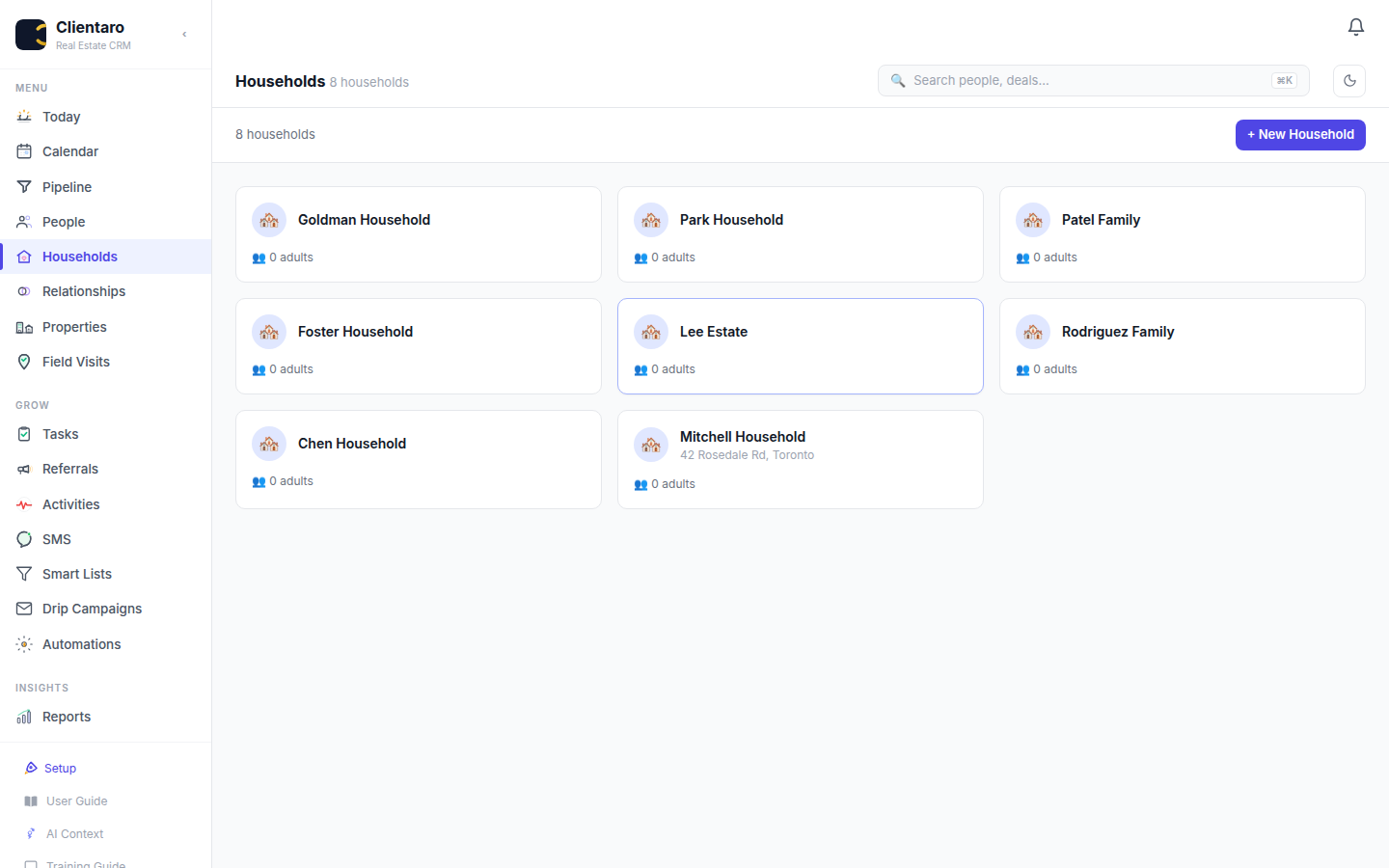Open the User Guide link
This screenshot has width=1389, height=868.
76,801
